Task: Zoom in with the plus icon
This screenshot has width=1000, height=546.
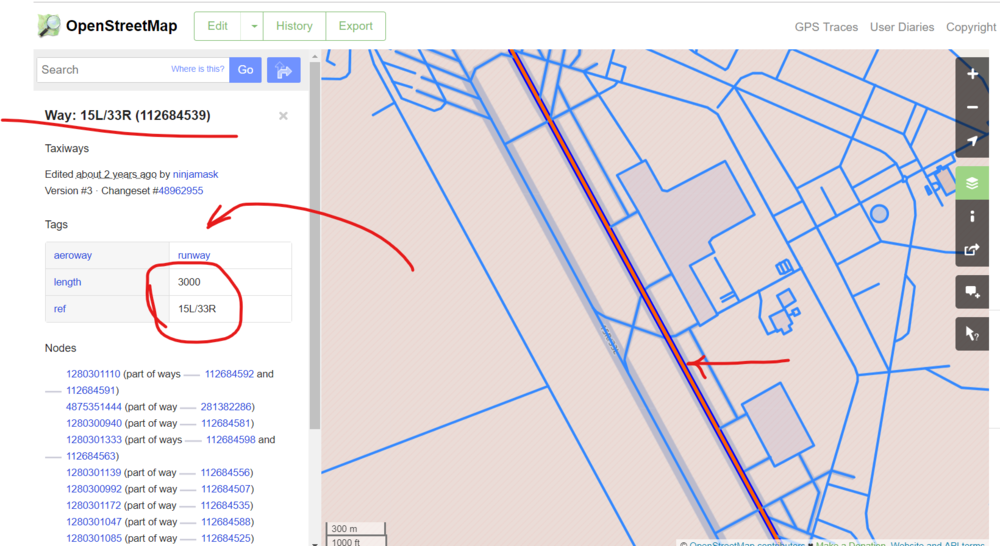Action: (x=972, y=74)
